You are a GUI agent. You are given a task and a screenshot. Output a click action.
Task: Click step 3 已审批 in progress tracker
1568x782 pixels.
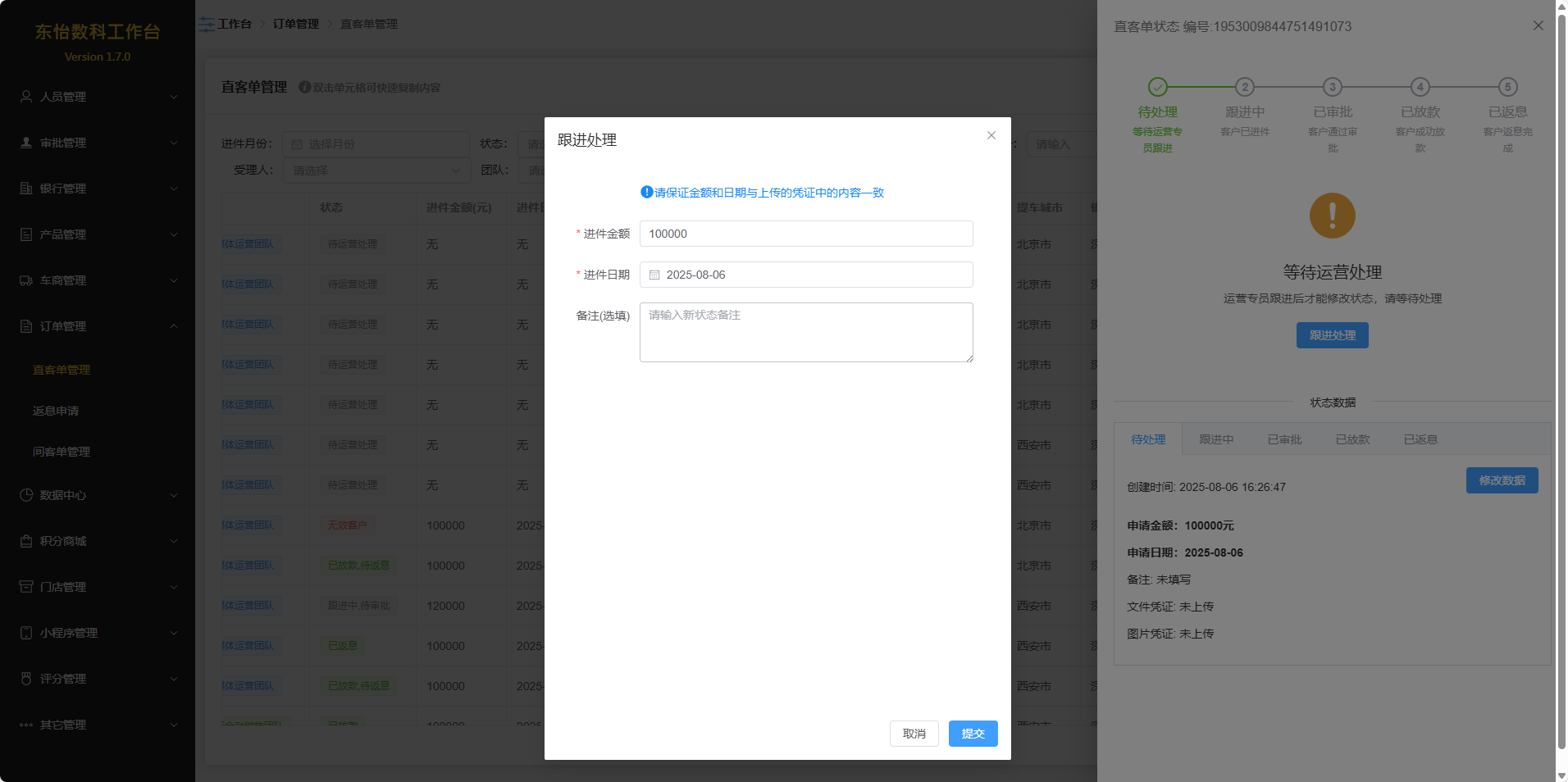coord(1333,88)
